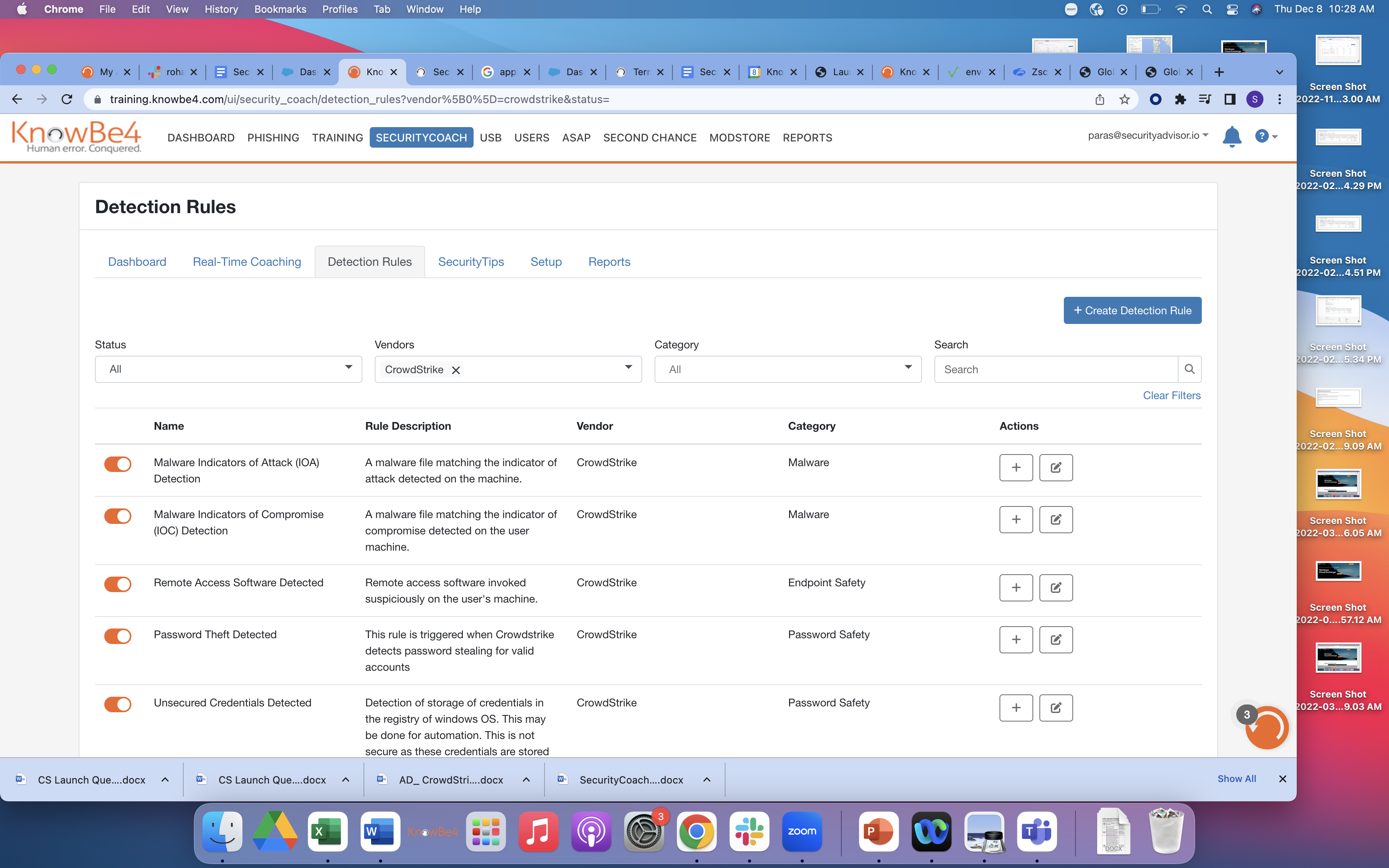The image size is (1389, 868).
Task: Open the PHISHING navigation menu item
Action: point(272,138)
